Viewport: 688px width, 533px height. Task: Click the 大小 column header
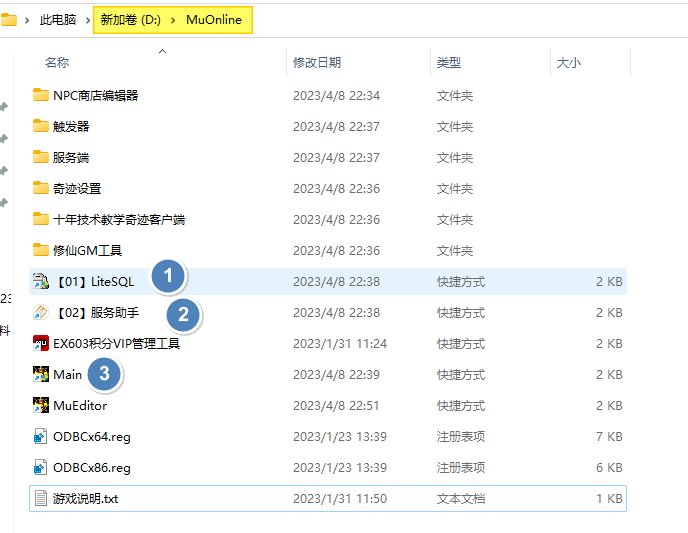567,63
